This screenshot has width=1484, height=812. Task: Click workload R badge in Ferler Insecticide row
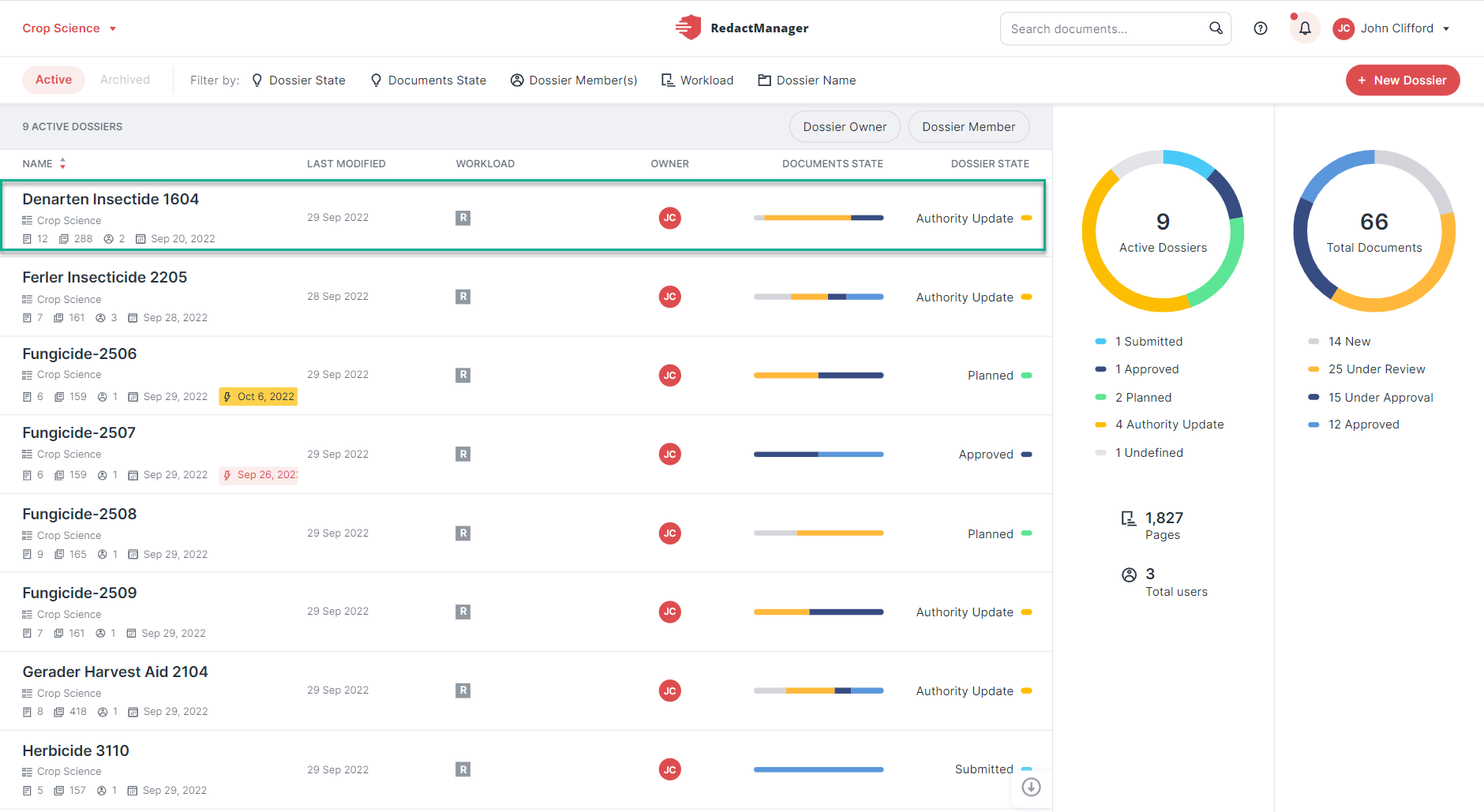click(463, 297)
